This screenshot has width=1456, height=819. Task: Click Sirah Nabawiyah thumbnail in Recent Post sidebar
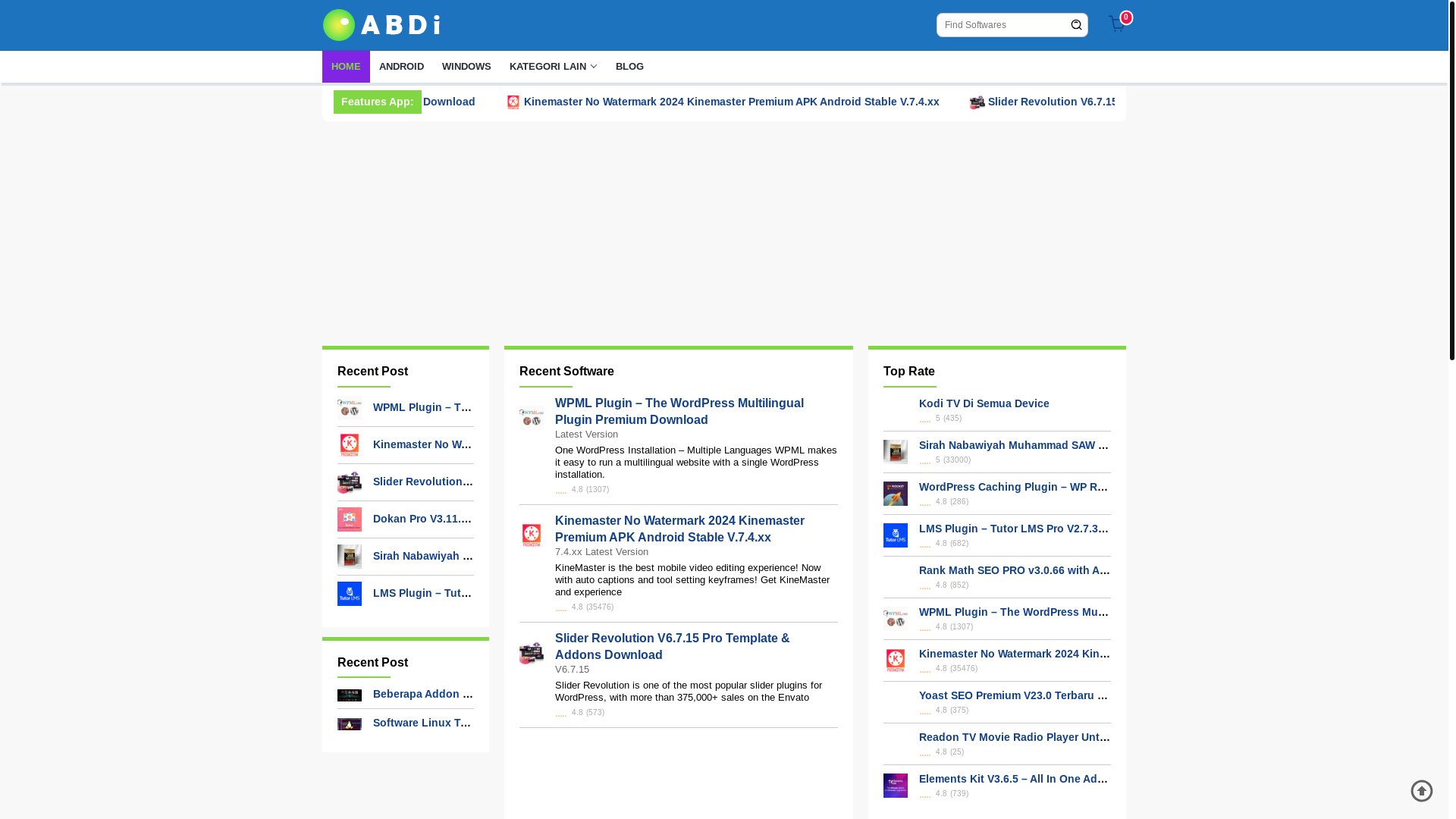[350, 557]
